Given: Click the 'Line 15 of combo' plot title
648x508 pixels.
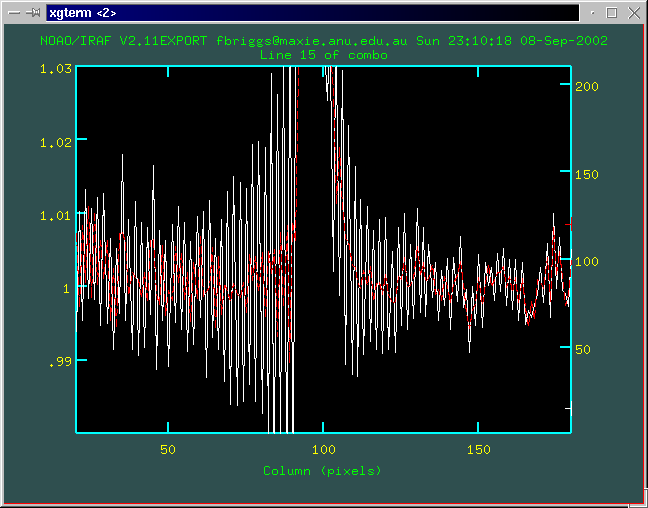Looking at the screenshot, I should click(324, 55).
